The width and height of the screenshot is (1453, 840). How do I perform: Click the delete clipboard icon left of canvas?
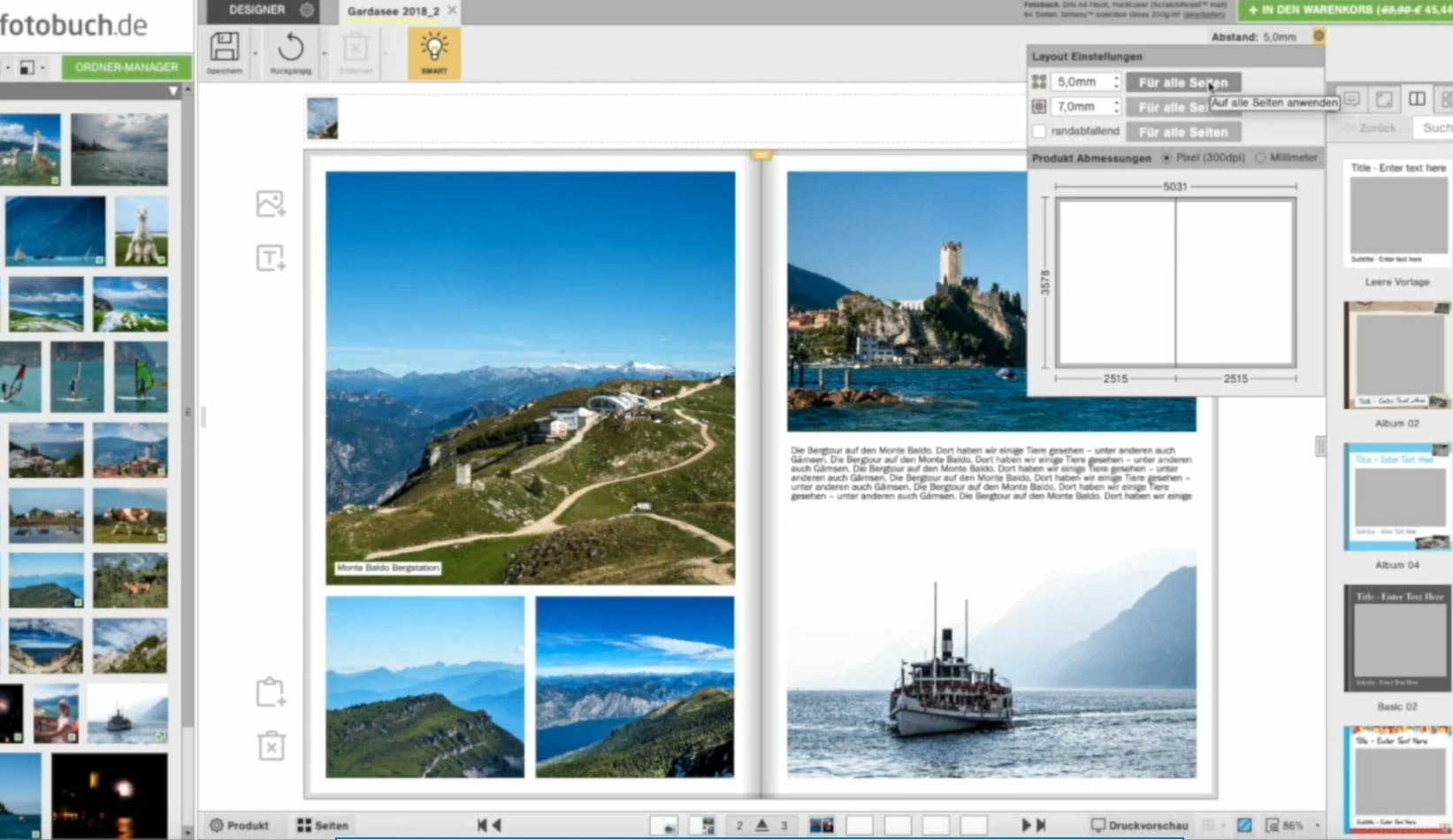coord(271,746)
